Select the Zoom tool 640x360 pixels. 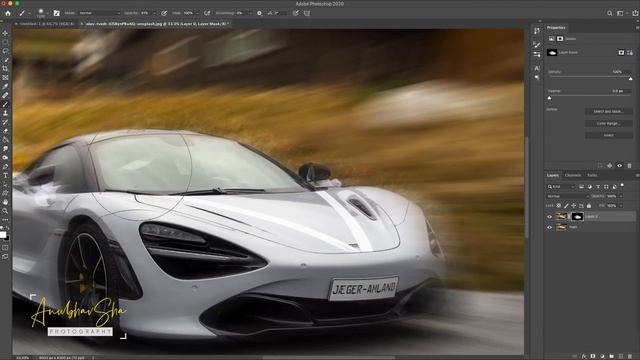pos(5,211)
